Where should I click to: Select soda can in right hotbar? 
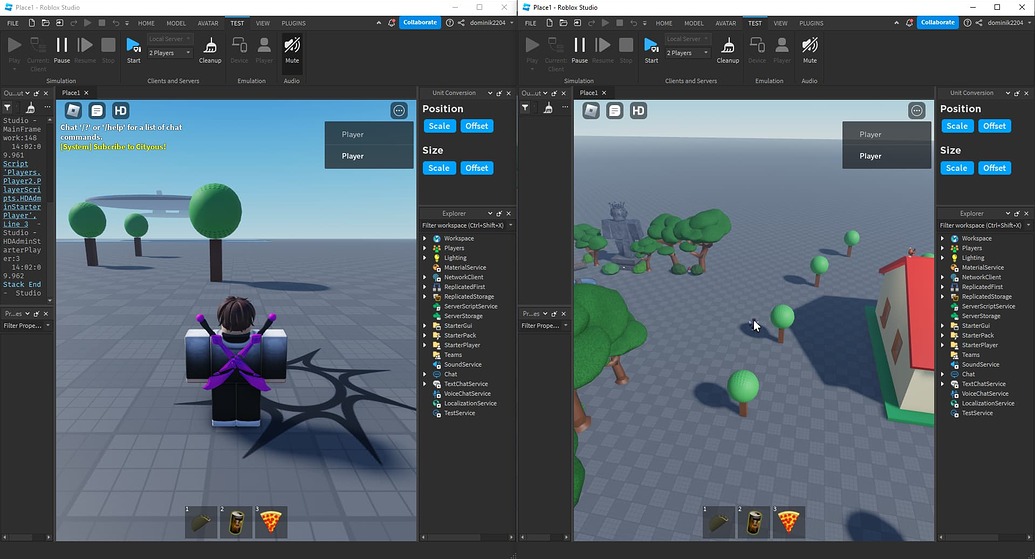click(x=753, y=522)
